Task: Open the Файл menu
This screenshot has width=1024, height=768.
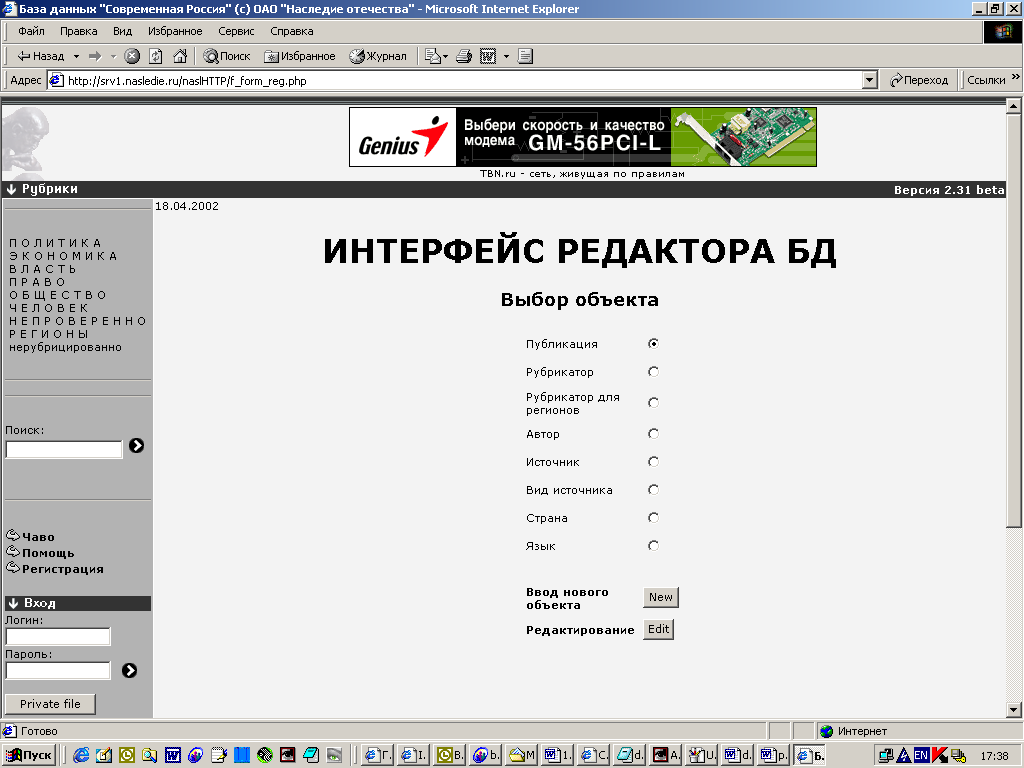Action: coord(31,31)
